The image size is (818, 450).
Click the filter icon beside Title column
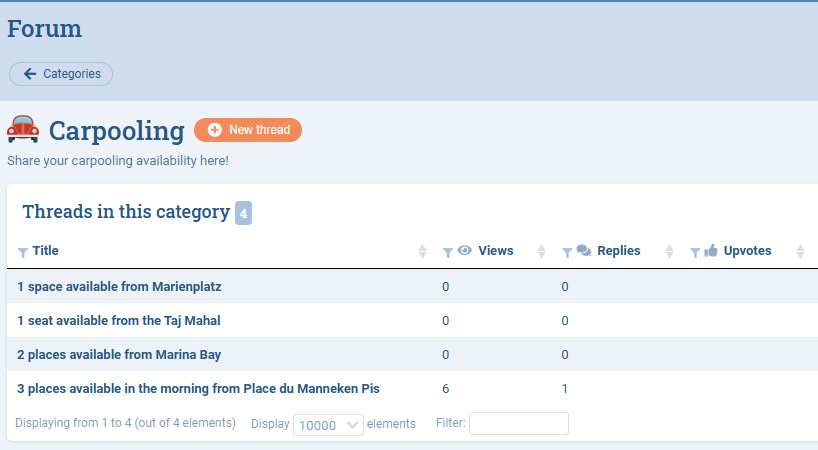(x=23, y=252)
